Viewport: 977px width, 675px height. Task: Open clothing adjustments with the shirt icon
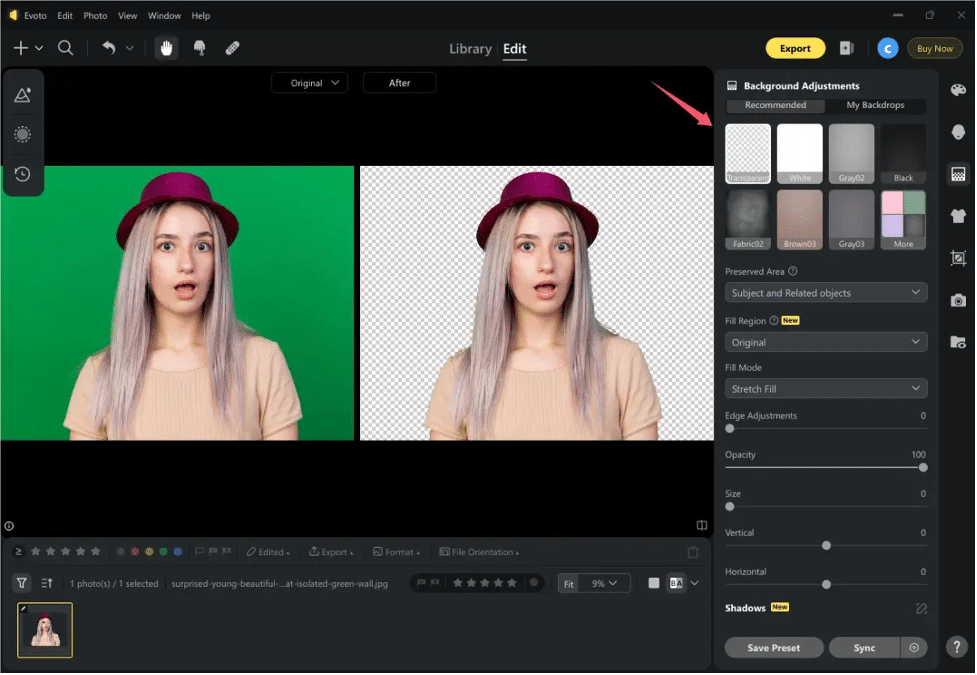coord(957,215)
